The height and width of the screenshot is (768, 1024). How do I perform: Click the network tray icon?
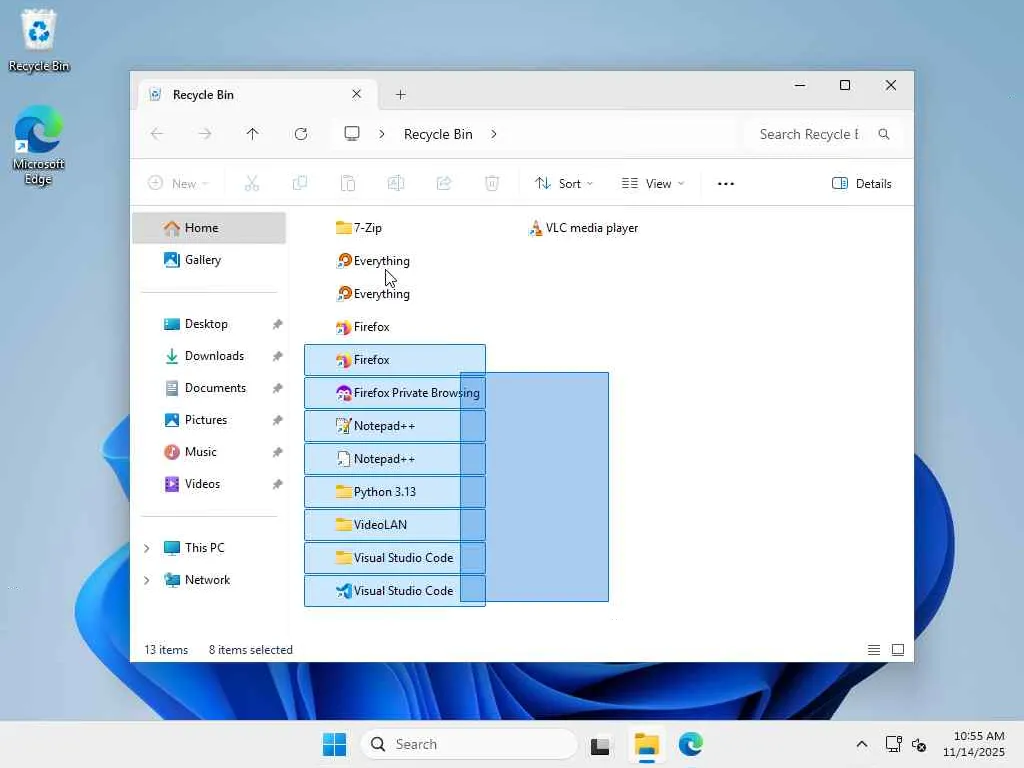coord(893,744)
